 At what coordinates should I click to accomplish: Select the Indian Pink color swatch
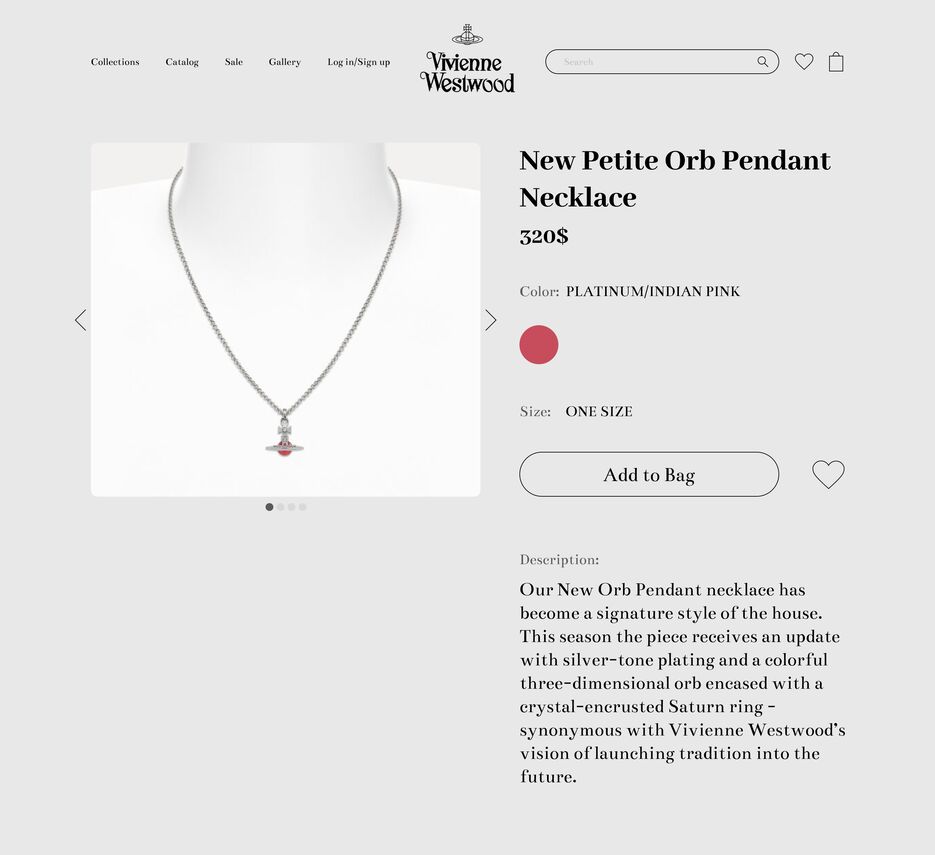coord(538,345)
